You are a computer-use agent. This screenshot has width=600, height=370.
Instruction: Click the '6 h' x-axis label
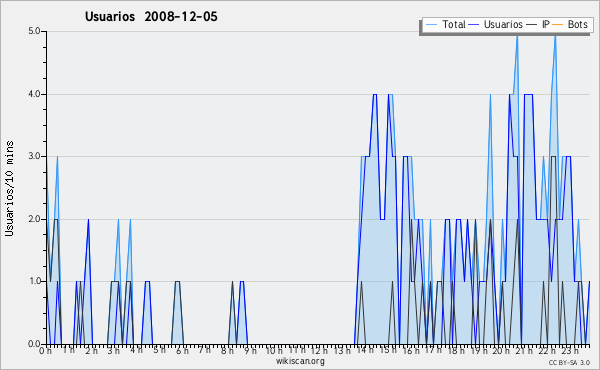(182, 350)
